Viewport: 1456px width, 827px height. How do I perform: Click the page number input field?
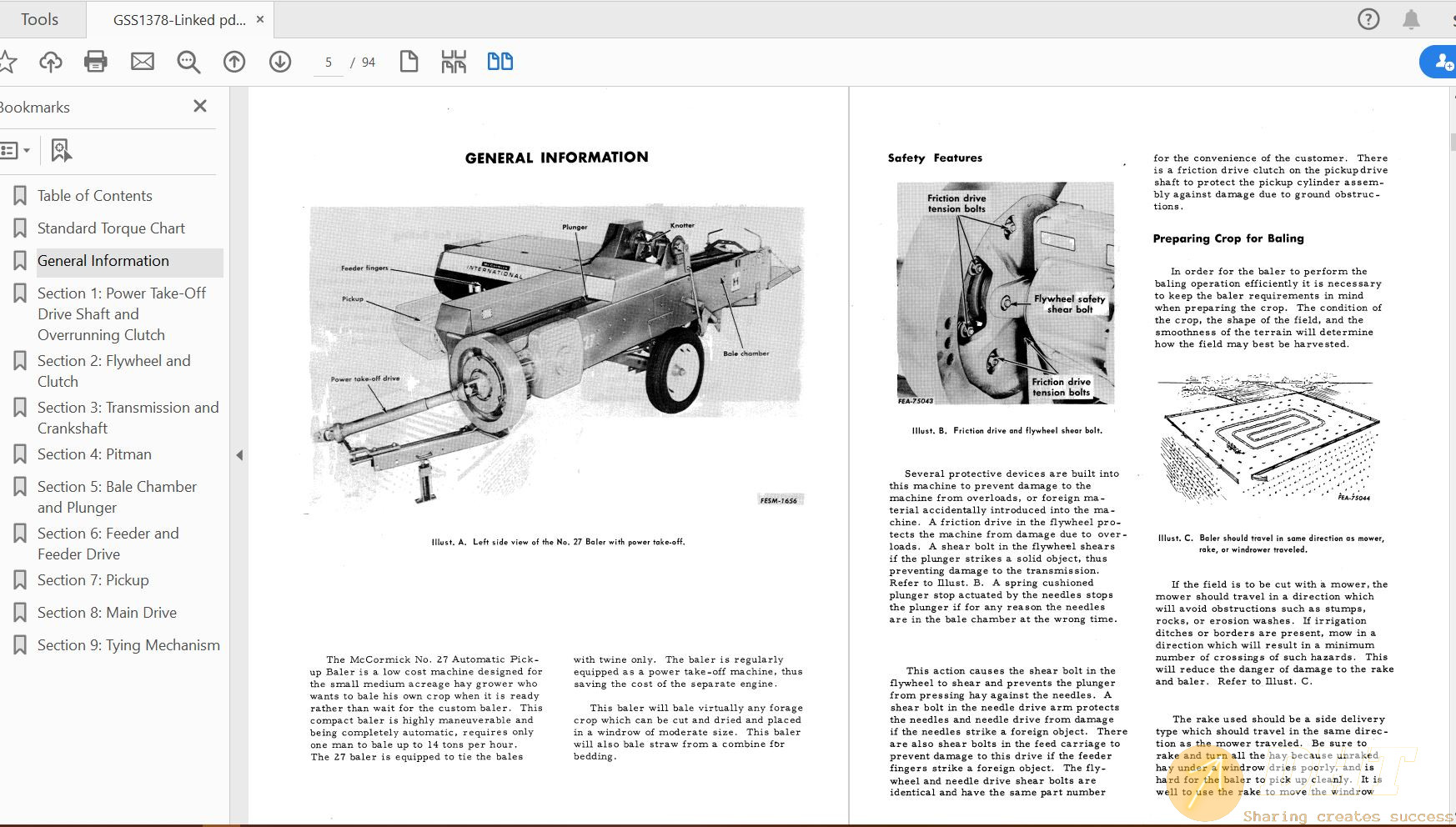point(329,63)
